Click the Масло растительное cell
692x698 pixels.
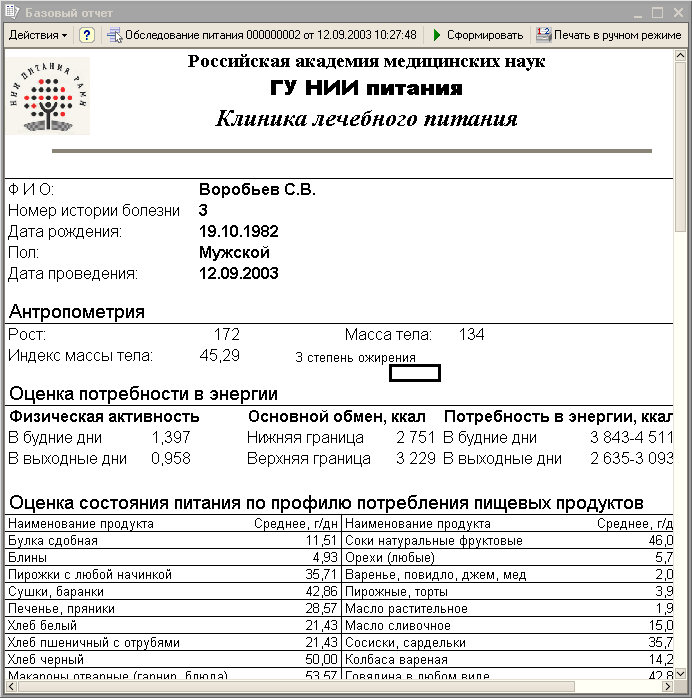(x=406, y=609)
